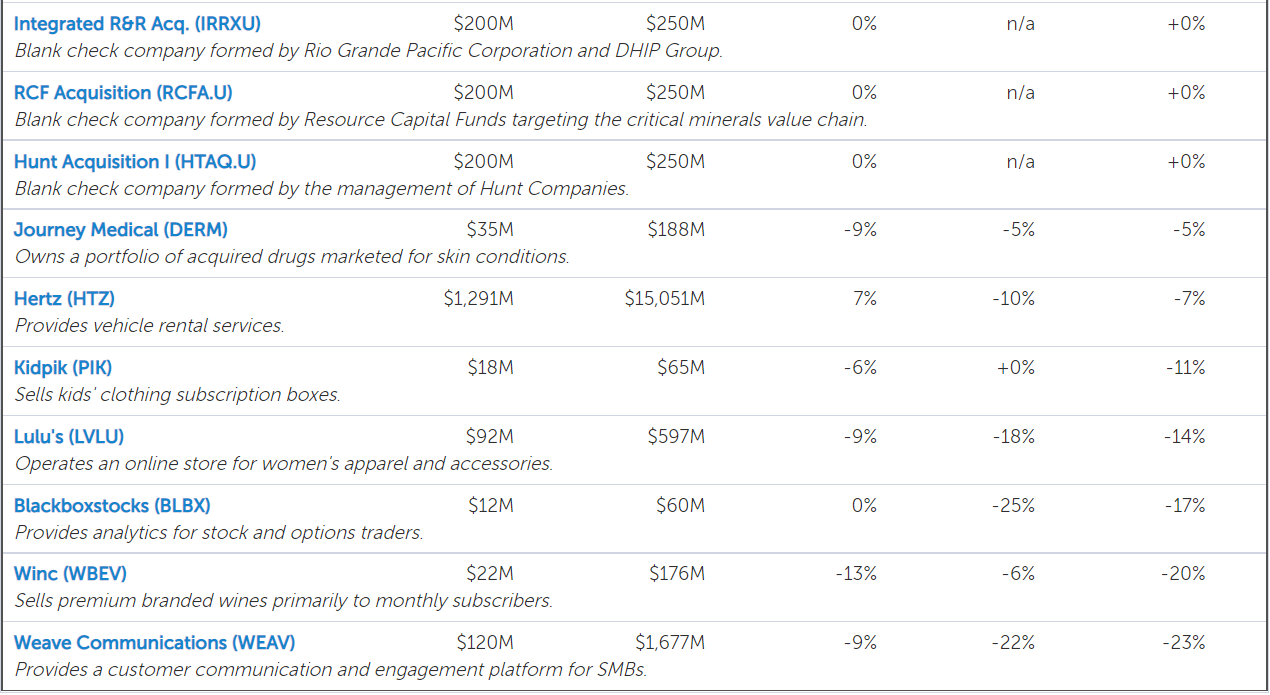Select the $35M value for Journey Medical
The height and width of the screenshot is (695, 1270).
pyautogui.click(x=490, y=230)
